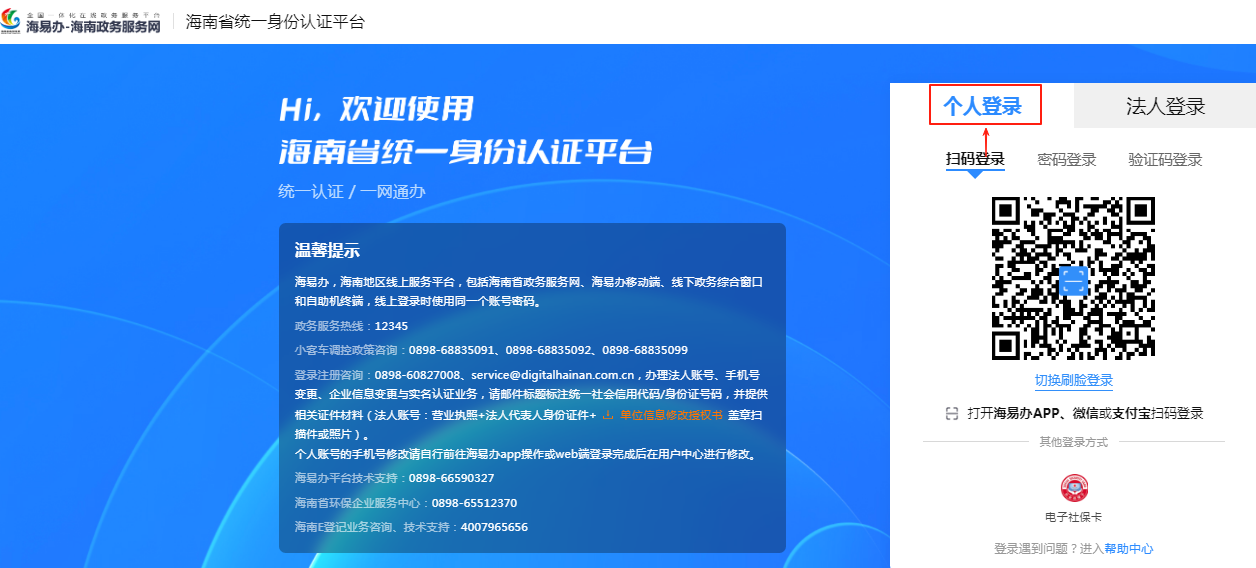Viewport: 1256px width, 568px height.
Task: Click the scan icon at the QR code center
Action: pos(1073,280)
